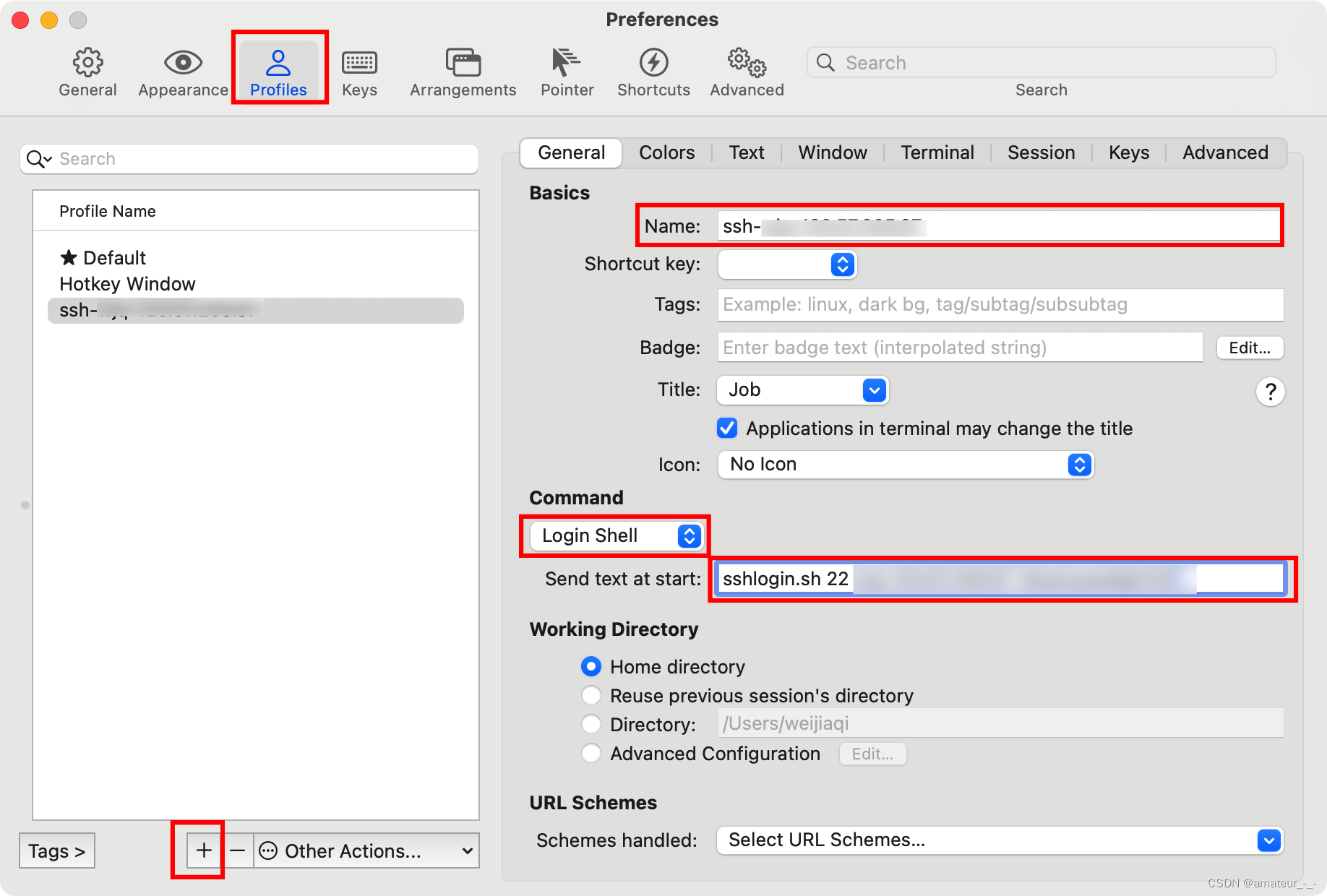Focus the Tags input field
1327x896 pixels.
[x=1000, y=304]
